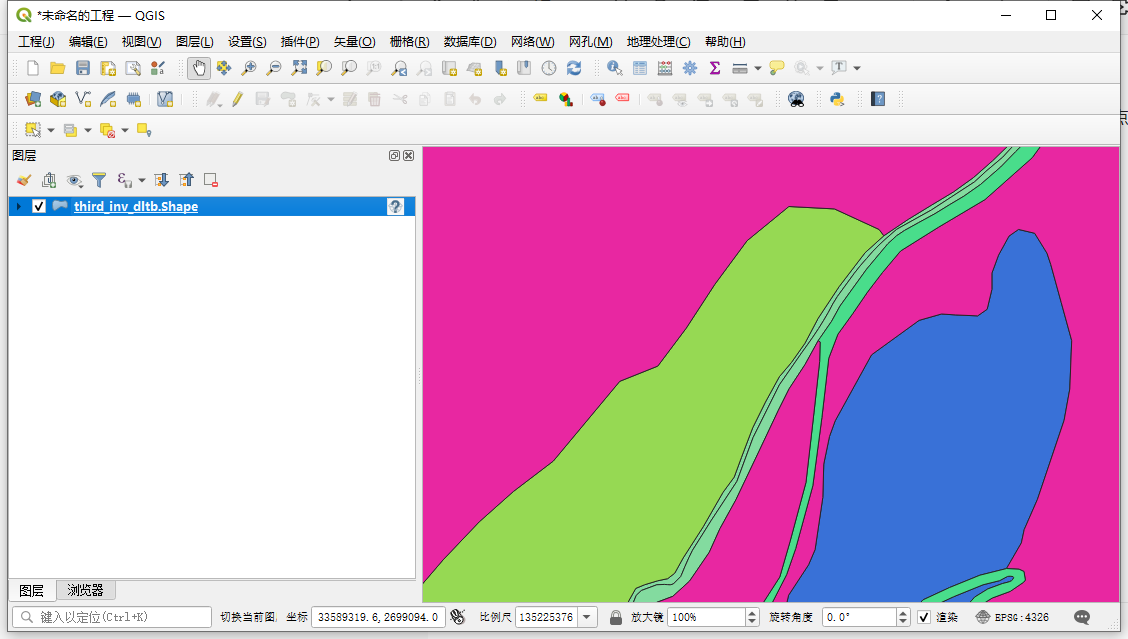Screen dimensions: 1128x639
Task: Open text annotation dropdown arrow
Action: (x=857, y=68)
